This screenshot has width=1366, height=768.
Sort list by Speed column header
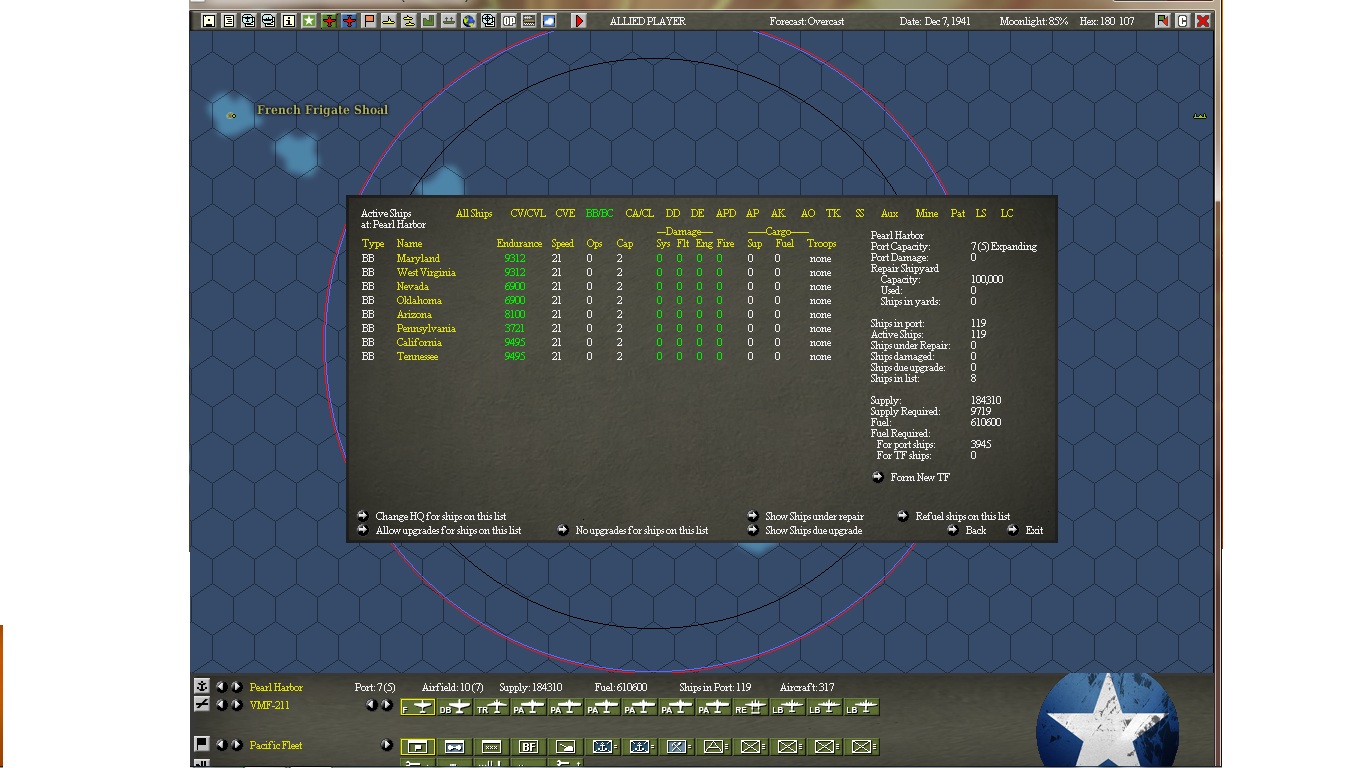pos(563,243)
